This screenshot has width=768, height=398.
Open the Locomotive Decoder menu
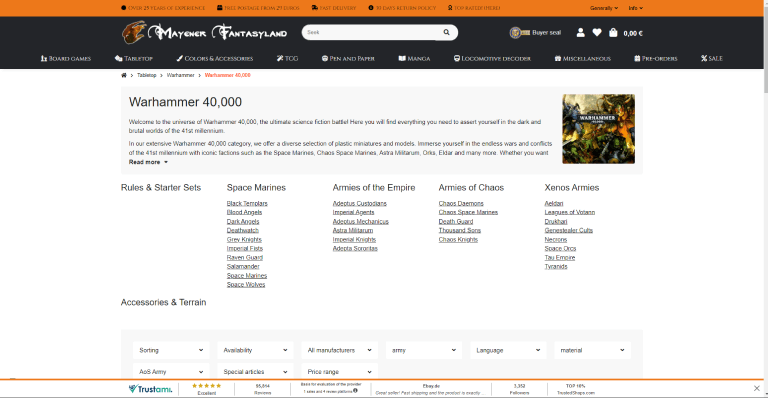coord(492,58)
